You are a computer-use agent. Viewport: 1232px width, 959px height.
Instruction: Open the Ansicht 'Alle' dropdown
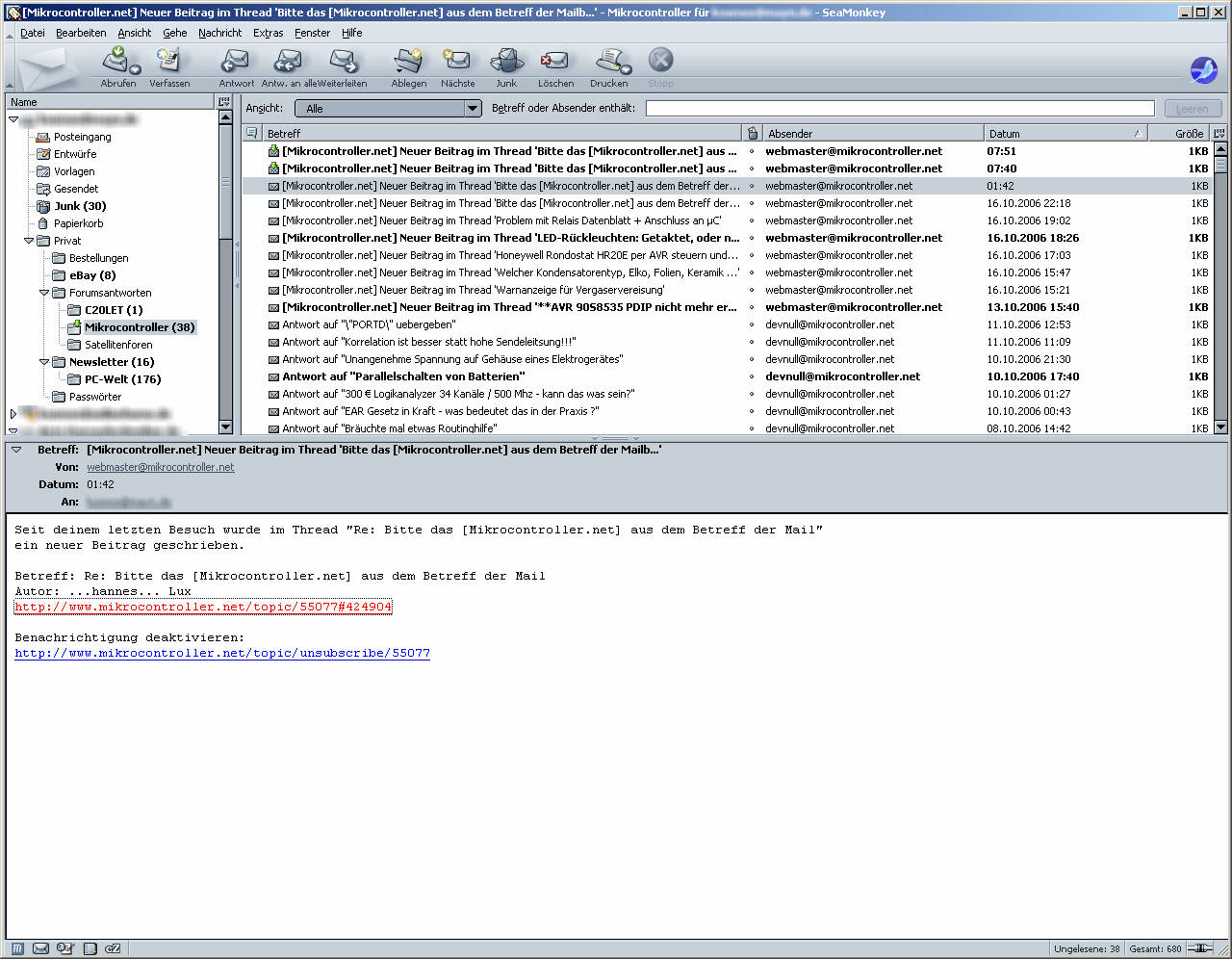point(388,109)
